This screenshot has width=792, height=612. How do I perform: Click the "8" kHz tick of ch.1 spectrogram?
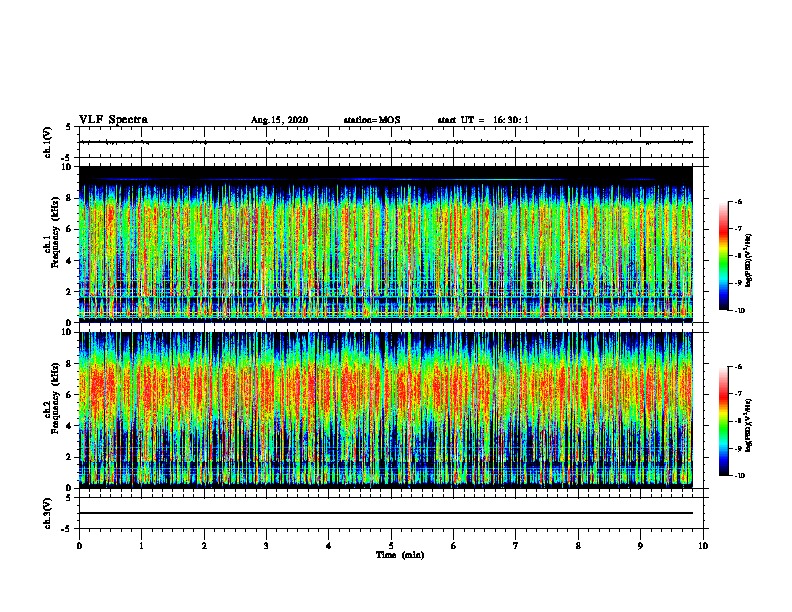(x=69, y=198)
